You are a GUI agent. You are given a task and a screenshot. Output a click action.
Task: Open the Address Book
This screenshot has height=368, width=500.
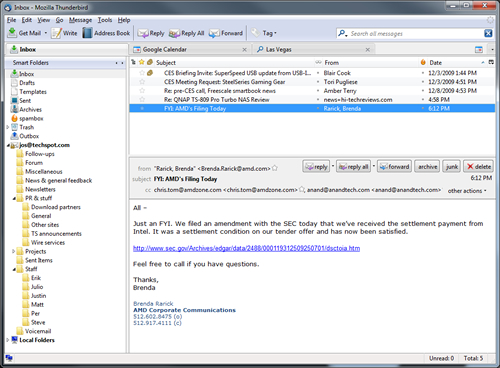(x=106, y=33)
